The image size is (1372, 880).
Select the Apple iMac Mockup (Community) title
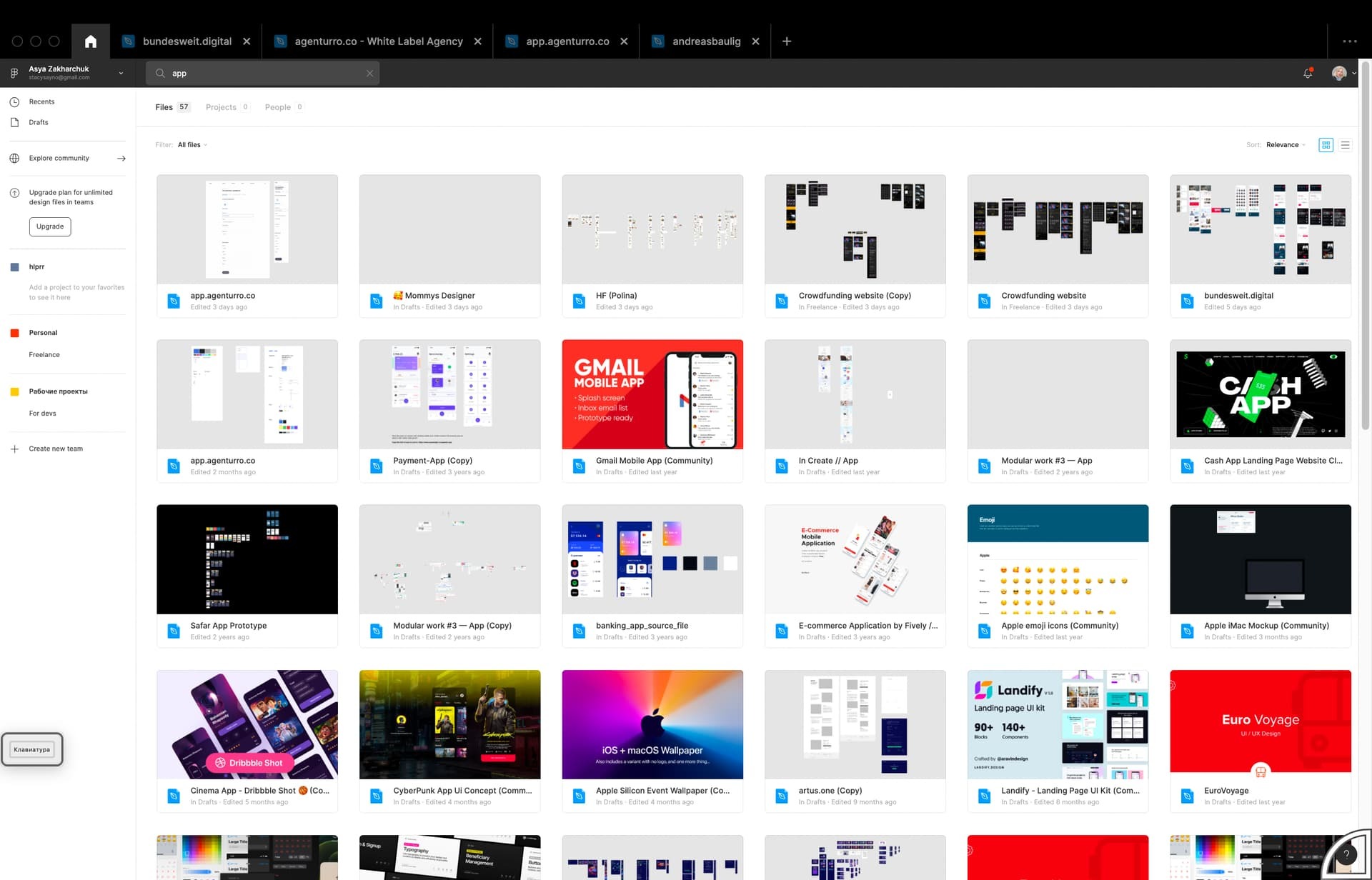(x=1266, y=626)
